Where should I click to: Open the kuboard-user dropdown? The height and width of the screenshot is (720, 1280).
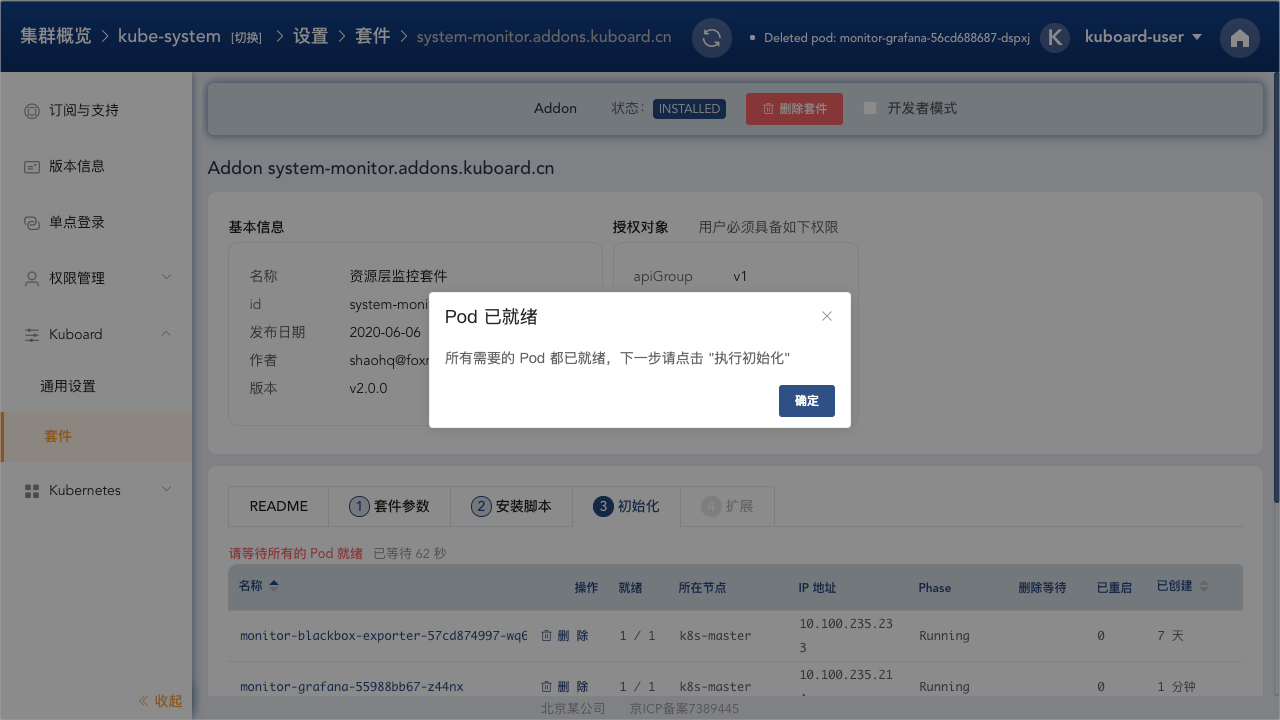(x=1142, y=37)
